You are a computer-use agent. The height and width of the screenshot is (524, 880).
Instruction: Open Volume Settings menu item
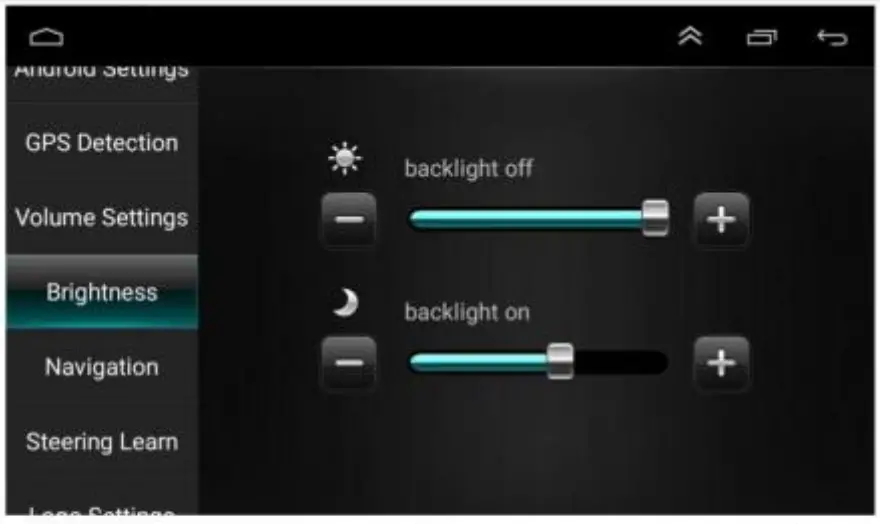[x=102, y=217]
